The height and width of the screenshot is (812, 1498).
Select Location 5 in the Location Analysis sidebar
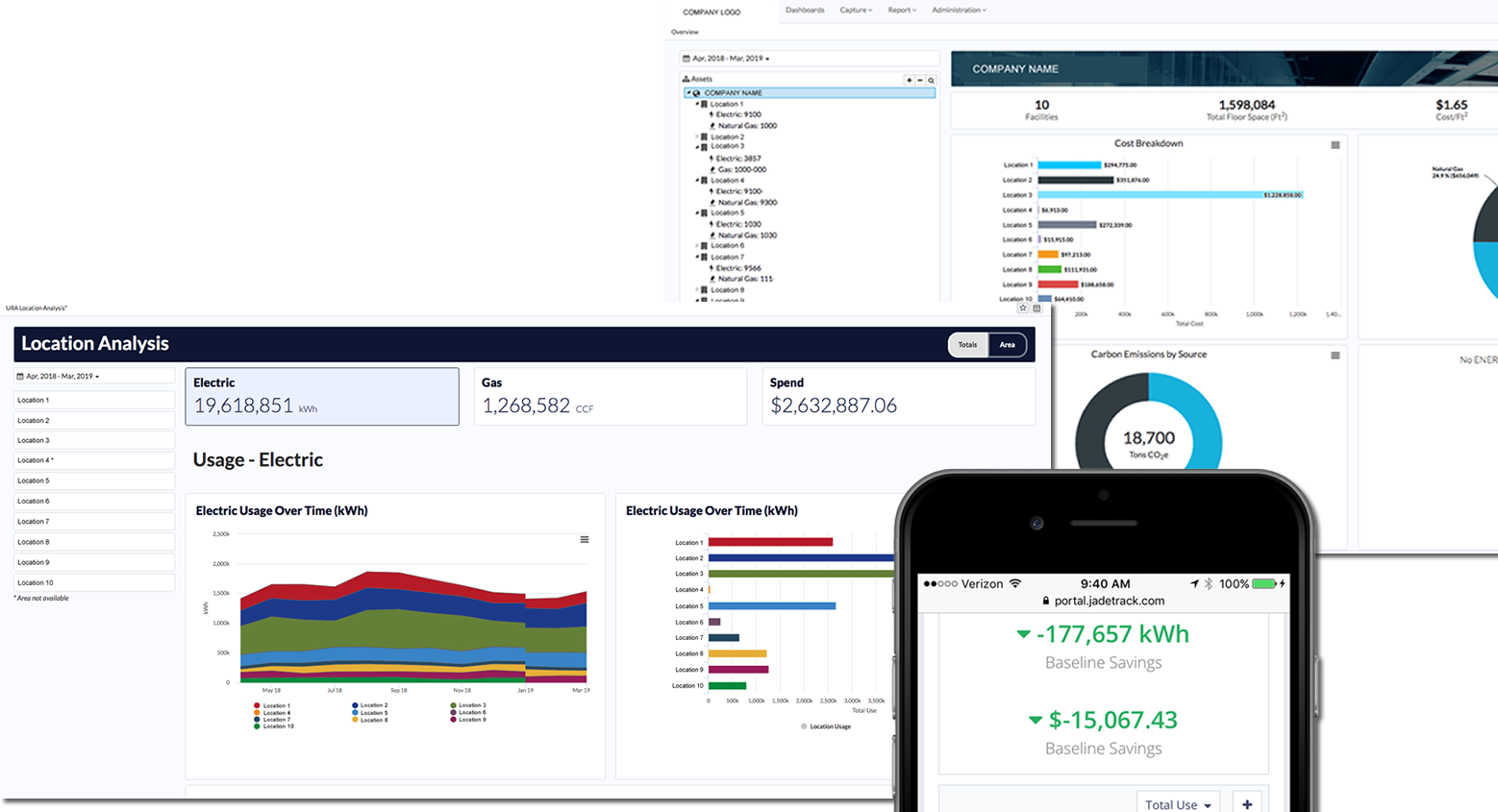click(x=94, y=480)
